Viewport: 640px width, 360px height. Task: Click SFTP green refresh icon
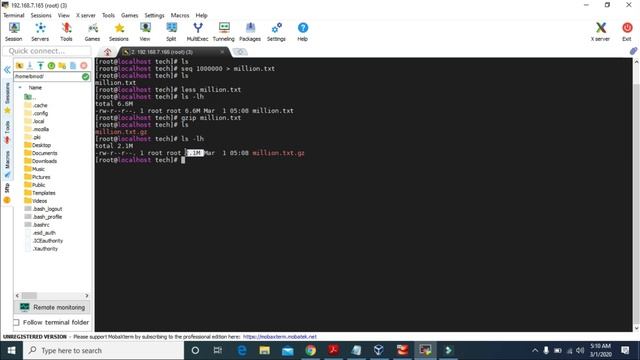(51, 66)
